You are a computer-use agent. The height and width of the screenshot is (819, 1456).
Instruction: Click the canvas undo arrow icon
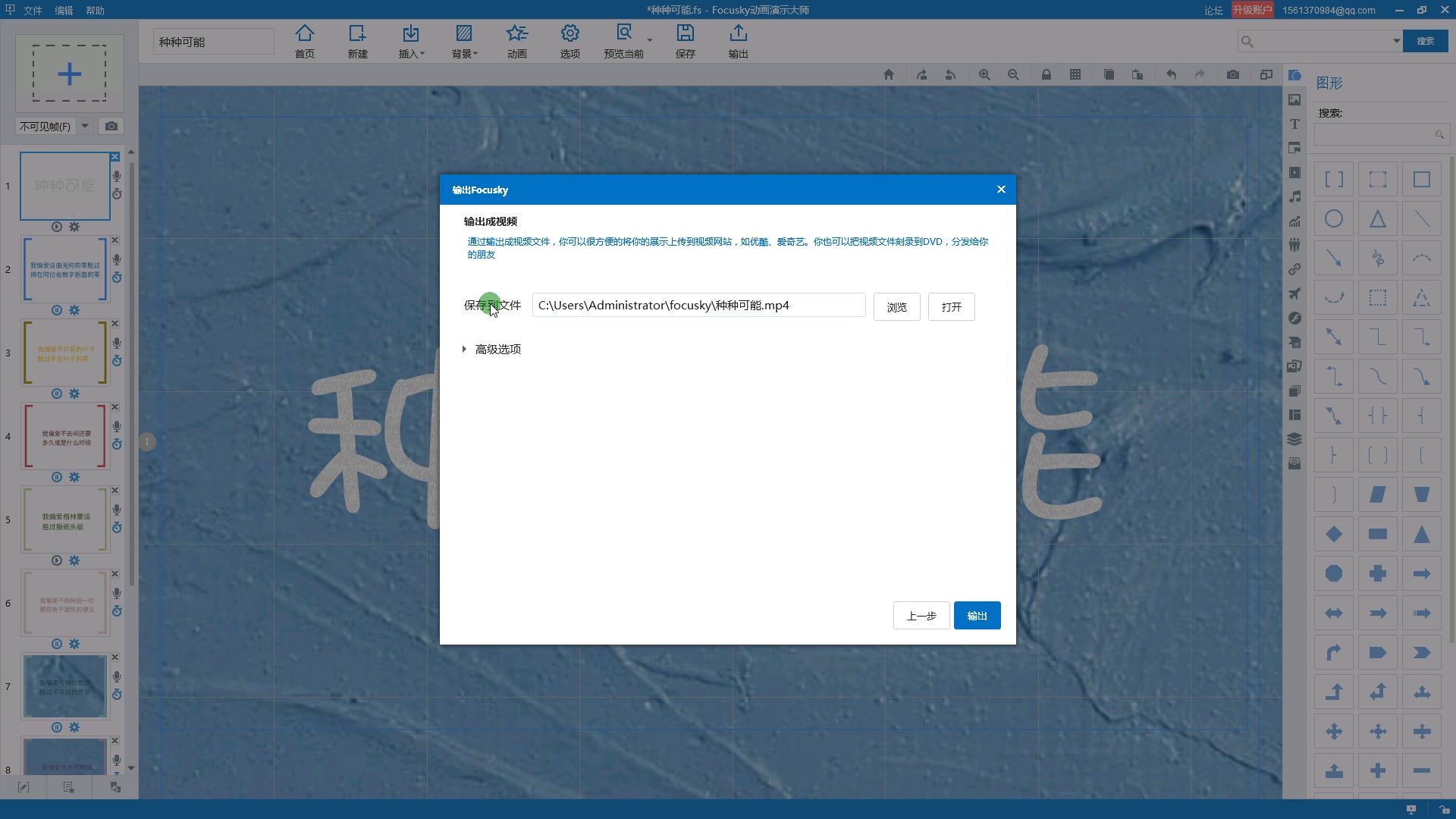(x=1171, y=74)
